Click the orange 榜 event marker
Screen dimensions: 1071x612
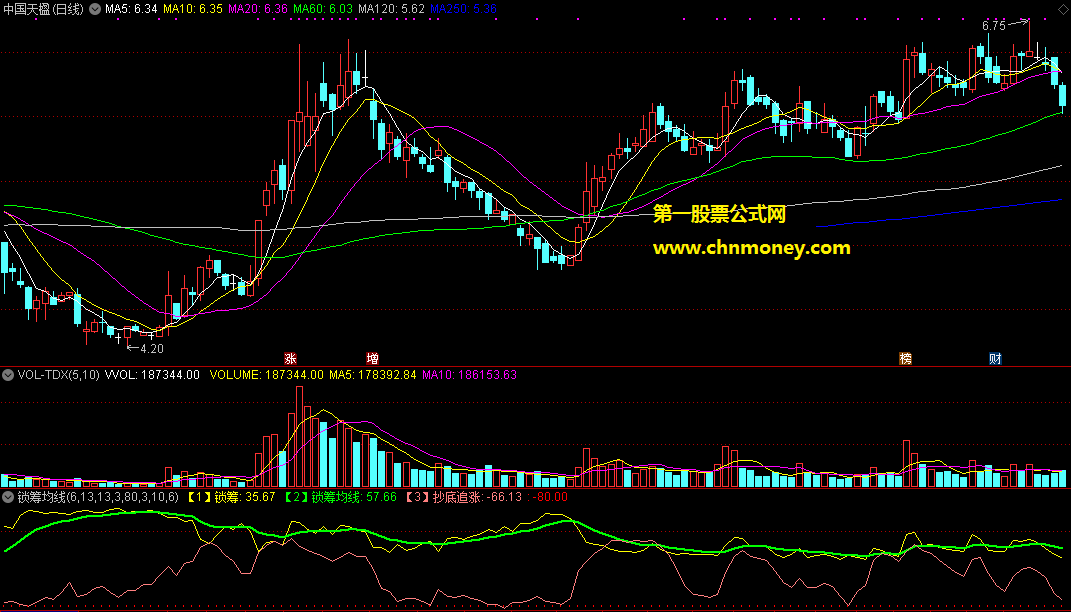click(906, 359)
